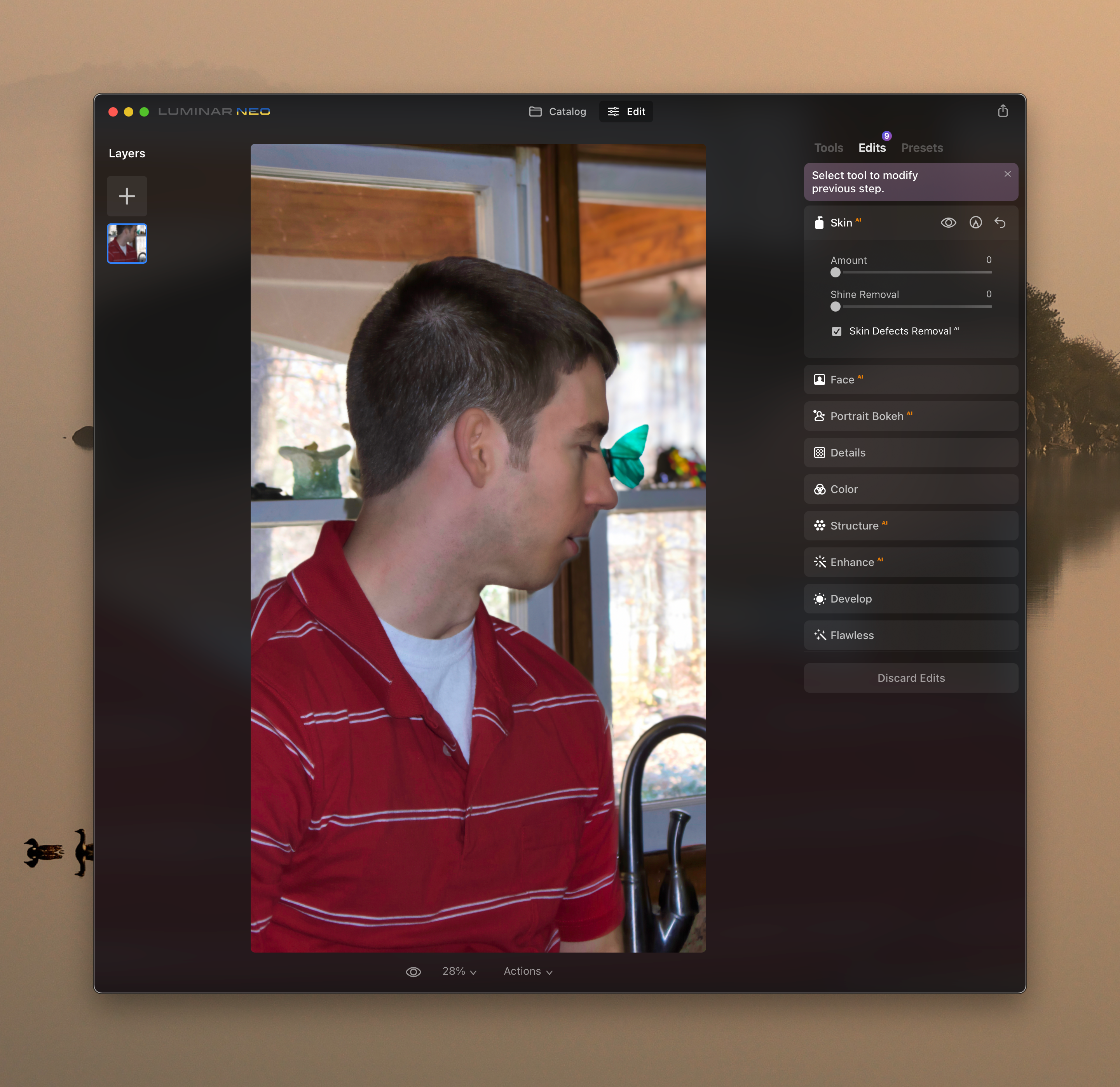
Task: Click the share/export icon
Action: click(x=1002, y=111)
